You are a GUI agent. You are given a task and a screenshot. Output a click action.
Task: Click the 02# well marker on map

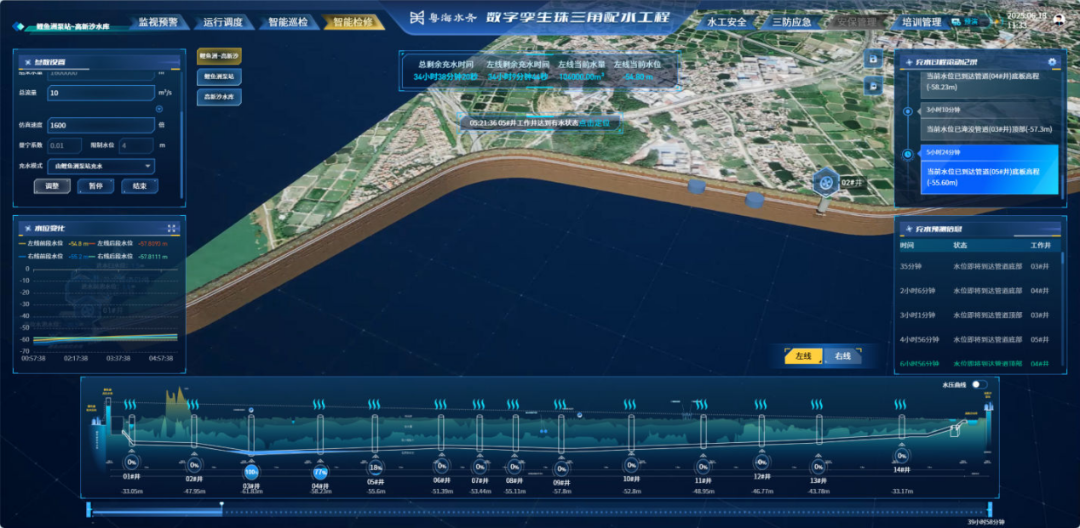[826, 182]
